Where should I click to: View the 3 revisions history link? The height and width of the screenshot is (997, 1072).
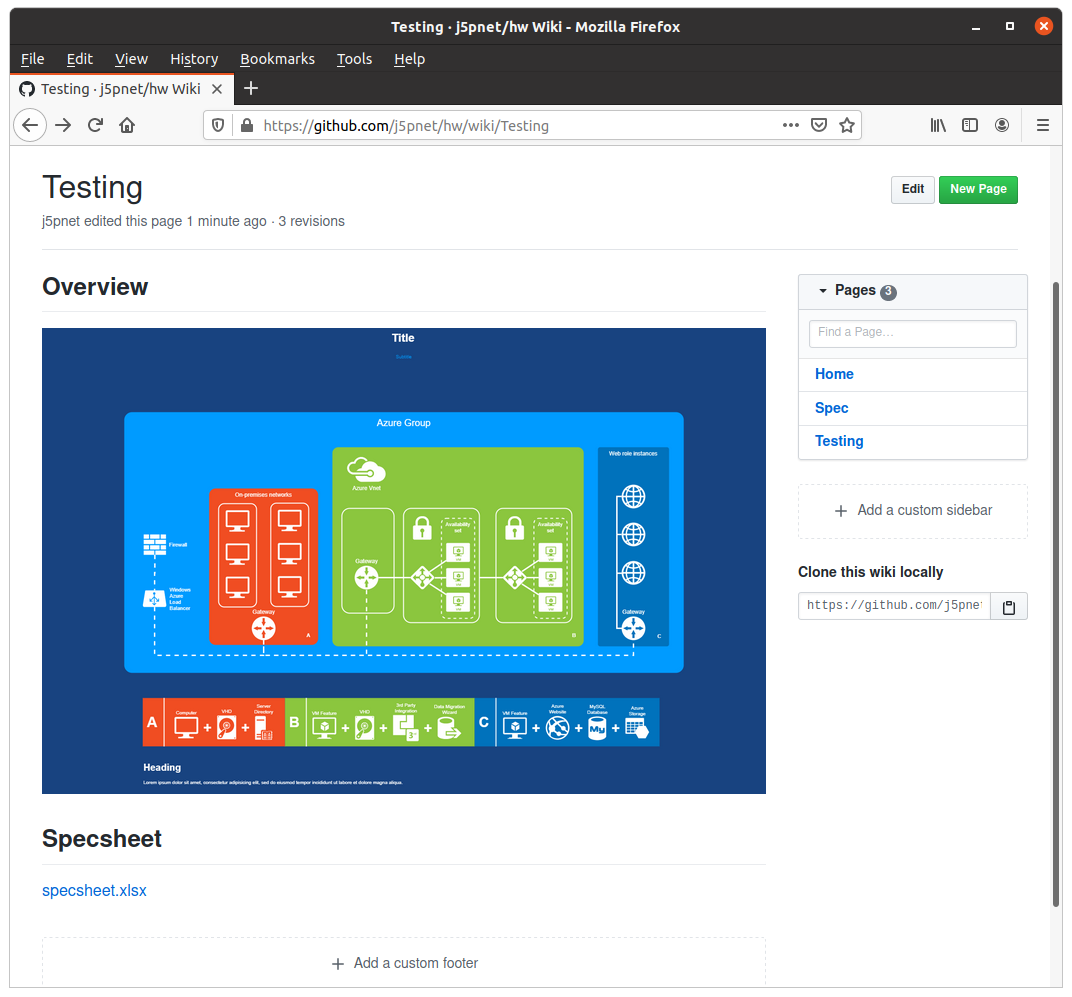click(x=311, y=222)
